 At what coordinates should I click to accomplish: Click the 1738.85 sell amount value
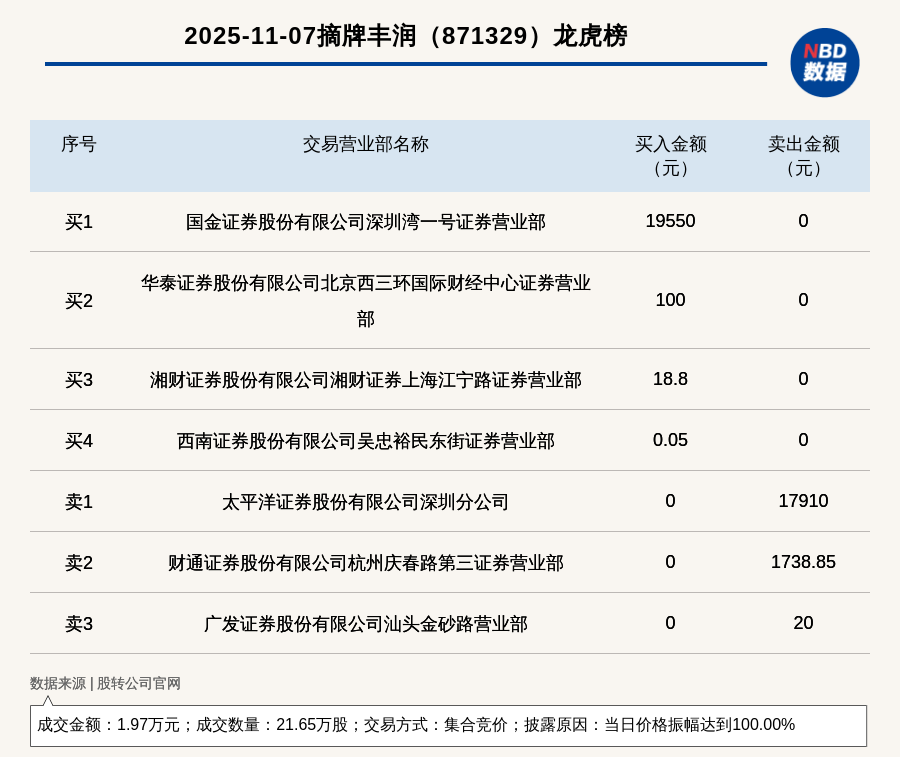tap(803, 562)
